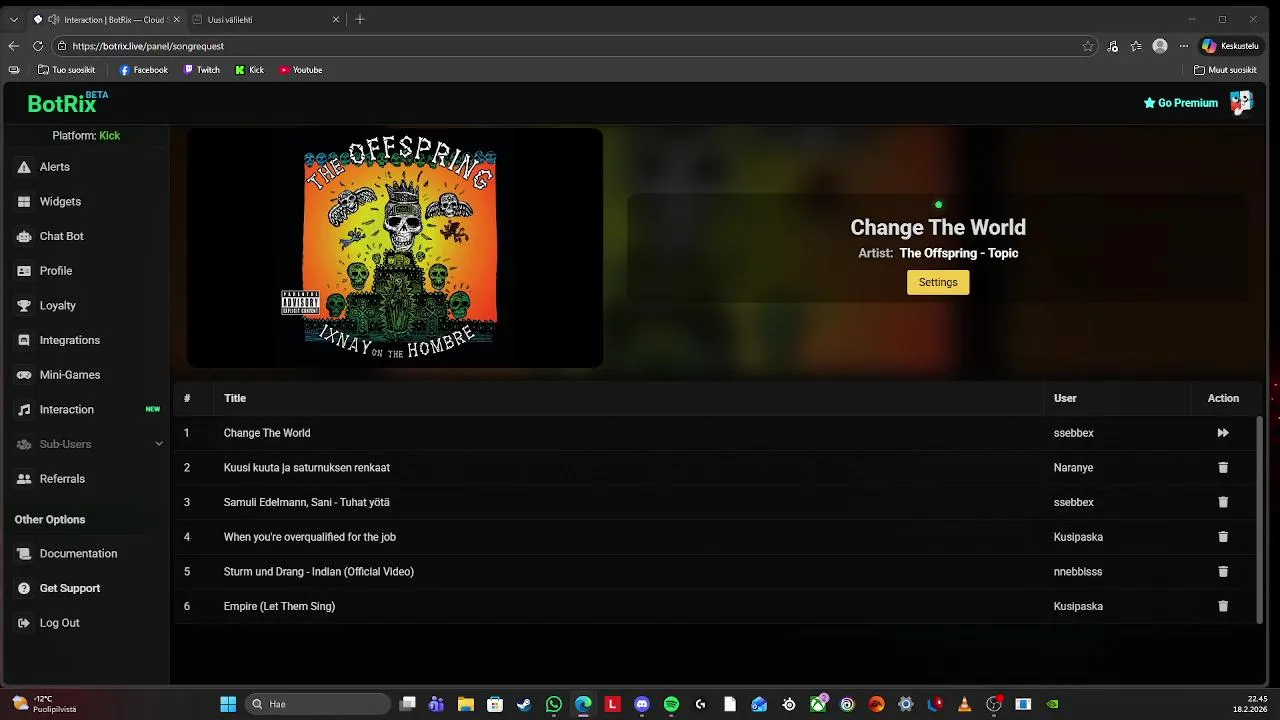Image resolution: width=1280 pixels, height=720 pixels.
Task: Click the Kick platform label
Action: [x=109, y=135]
